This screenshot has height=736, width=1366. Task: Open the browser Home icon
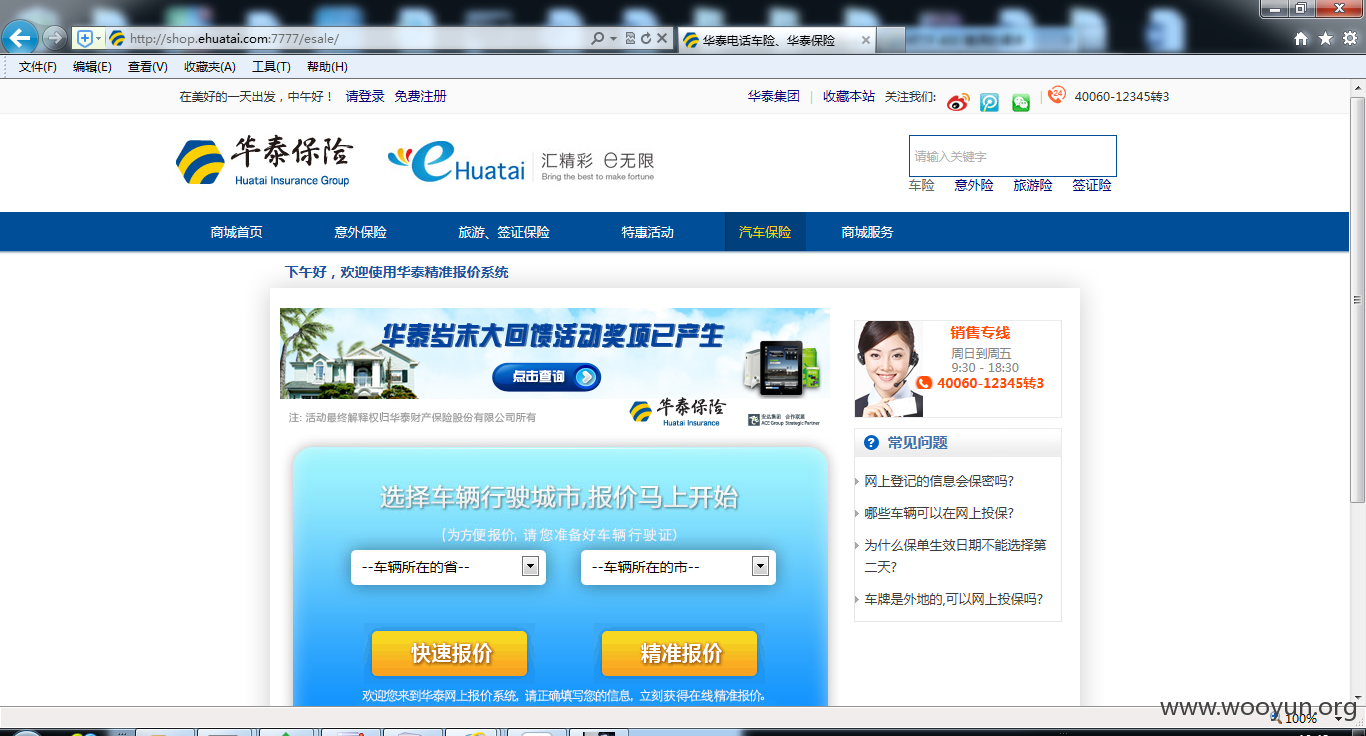[1301, 38]
